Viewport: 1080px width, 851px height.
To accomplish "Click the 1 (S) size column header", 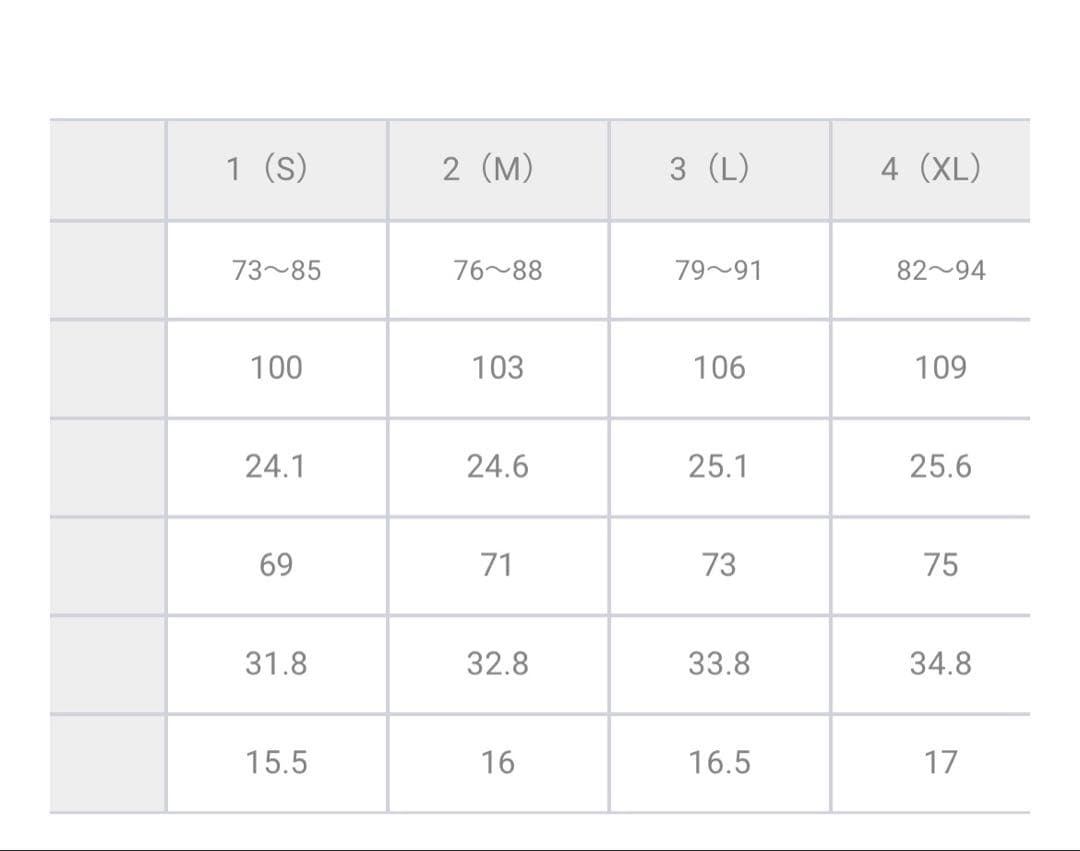I will pyautogui.click(x=266, y=169).
